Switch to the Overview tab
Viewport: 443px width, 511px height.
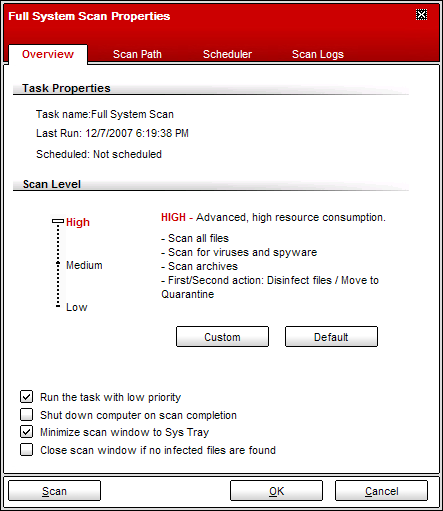click(x=48, y=54)
